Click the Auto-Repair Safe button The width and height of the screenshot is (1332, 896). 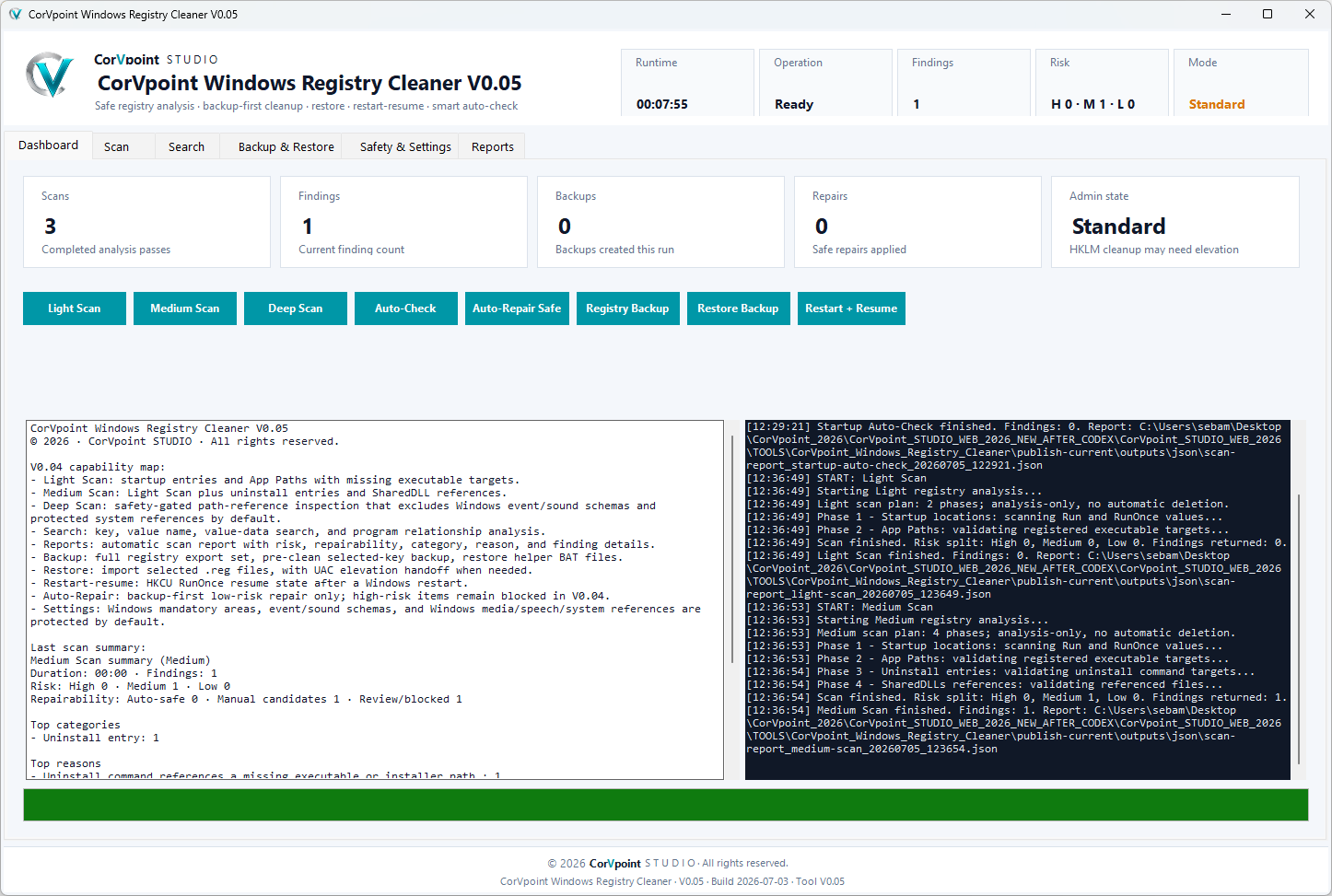tap(517, 308)
